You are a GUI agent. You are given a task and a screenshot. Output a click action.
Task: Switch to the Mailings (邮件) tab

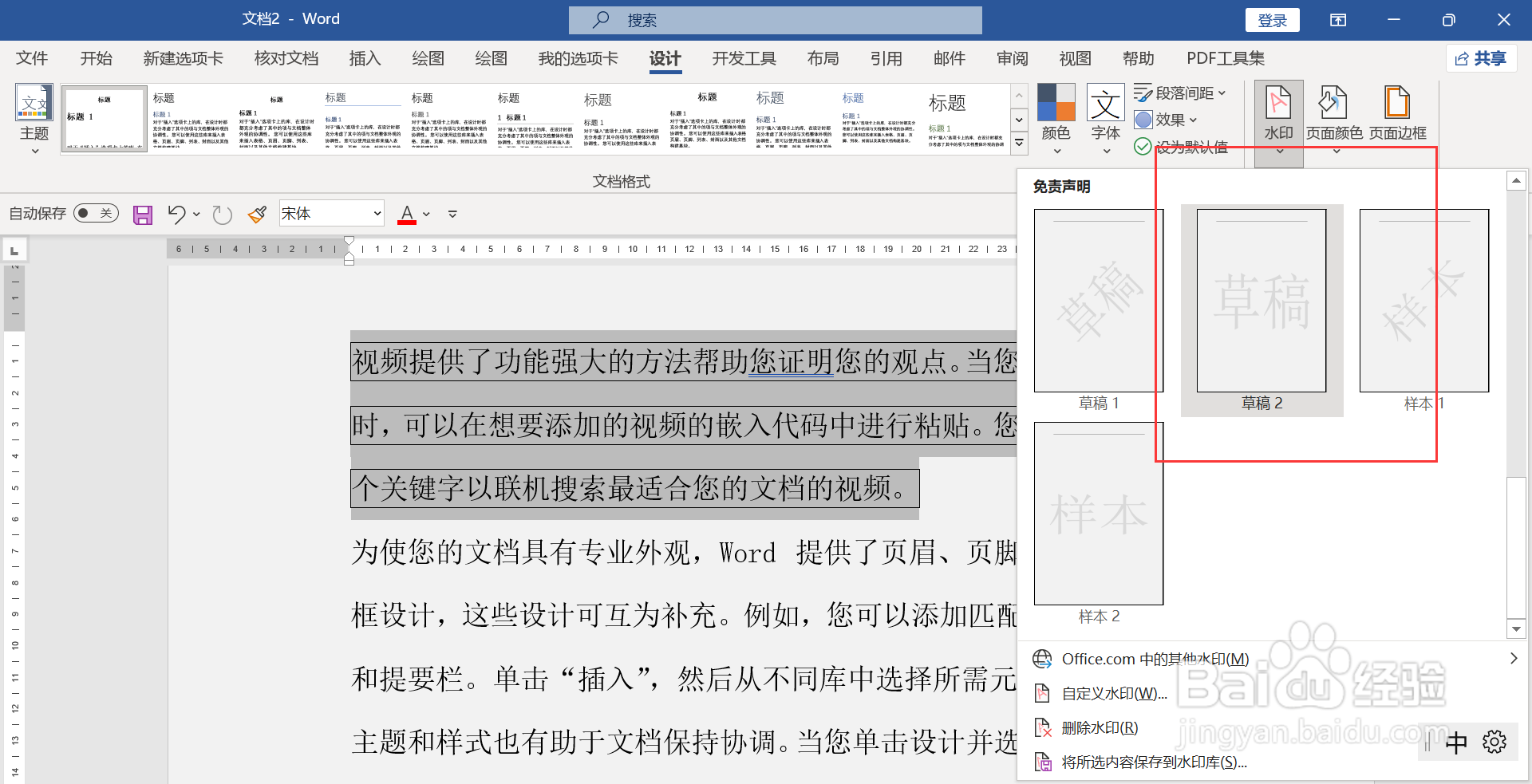949,58
